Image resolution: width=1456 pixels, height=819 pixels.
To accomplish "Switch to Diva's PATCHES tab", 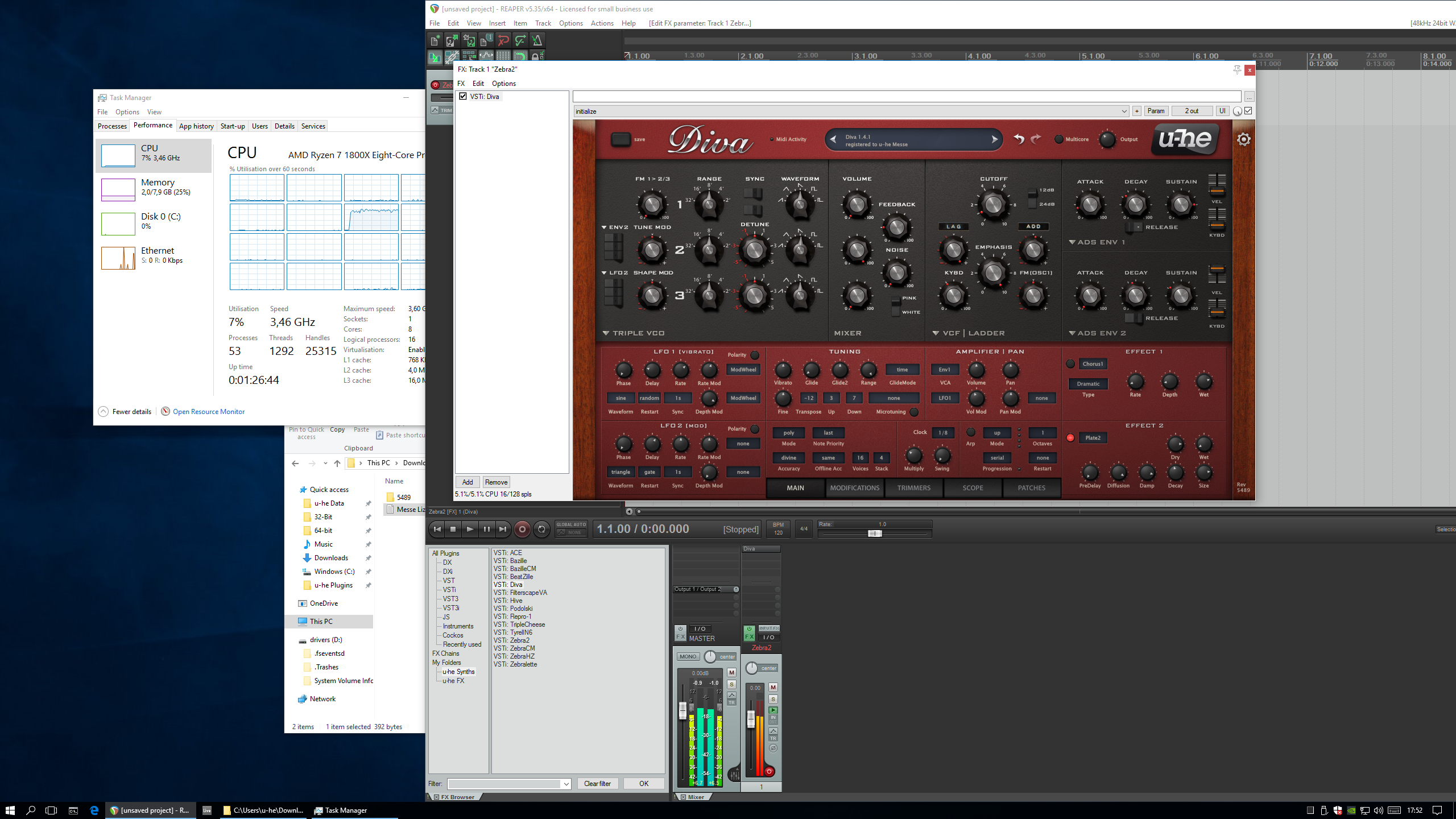I will pyautogui.click(x=1031, y=488).
